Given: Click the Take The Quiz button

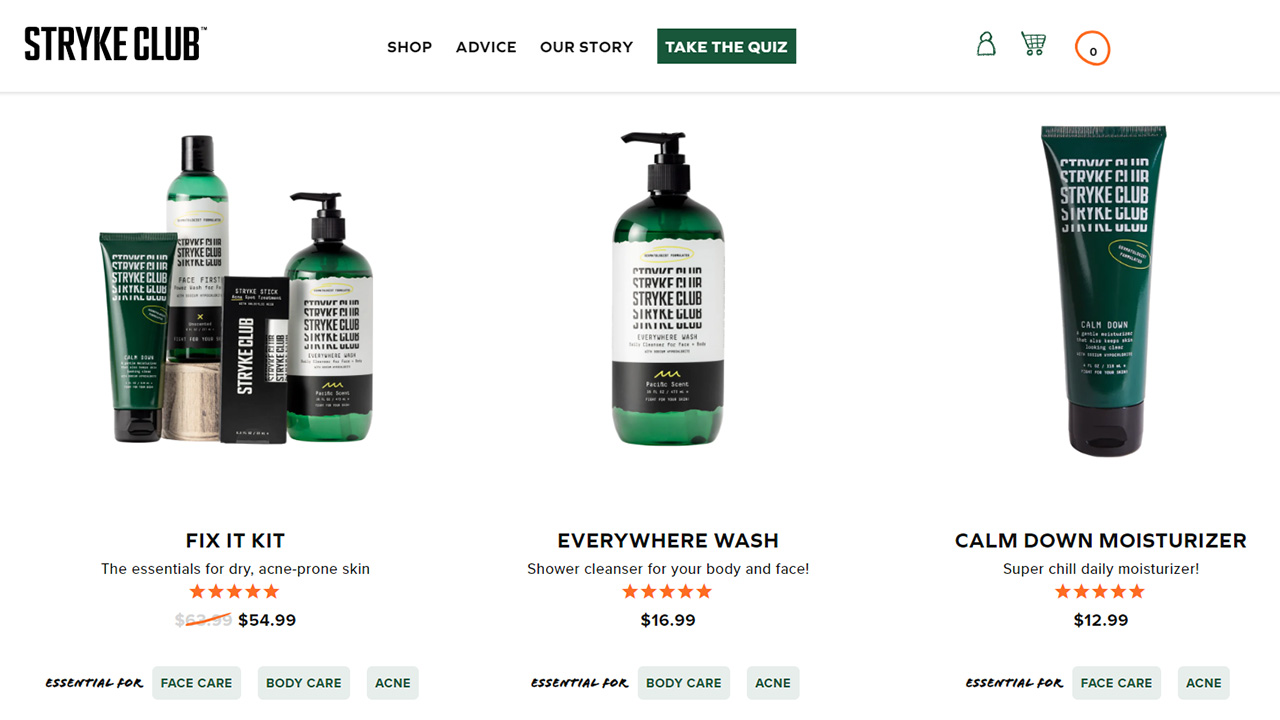Looking at the screenshot, I should (726, 46).
